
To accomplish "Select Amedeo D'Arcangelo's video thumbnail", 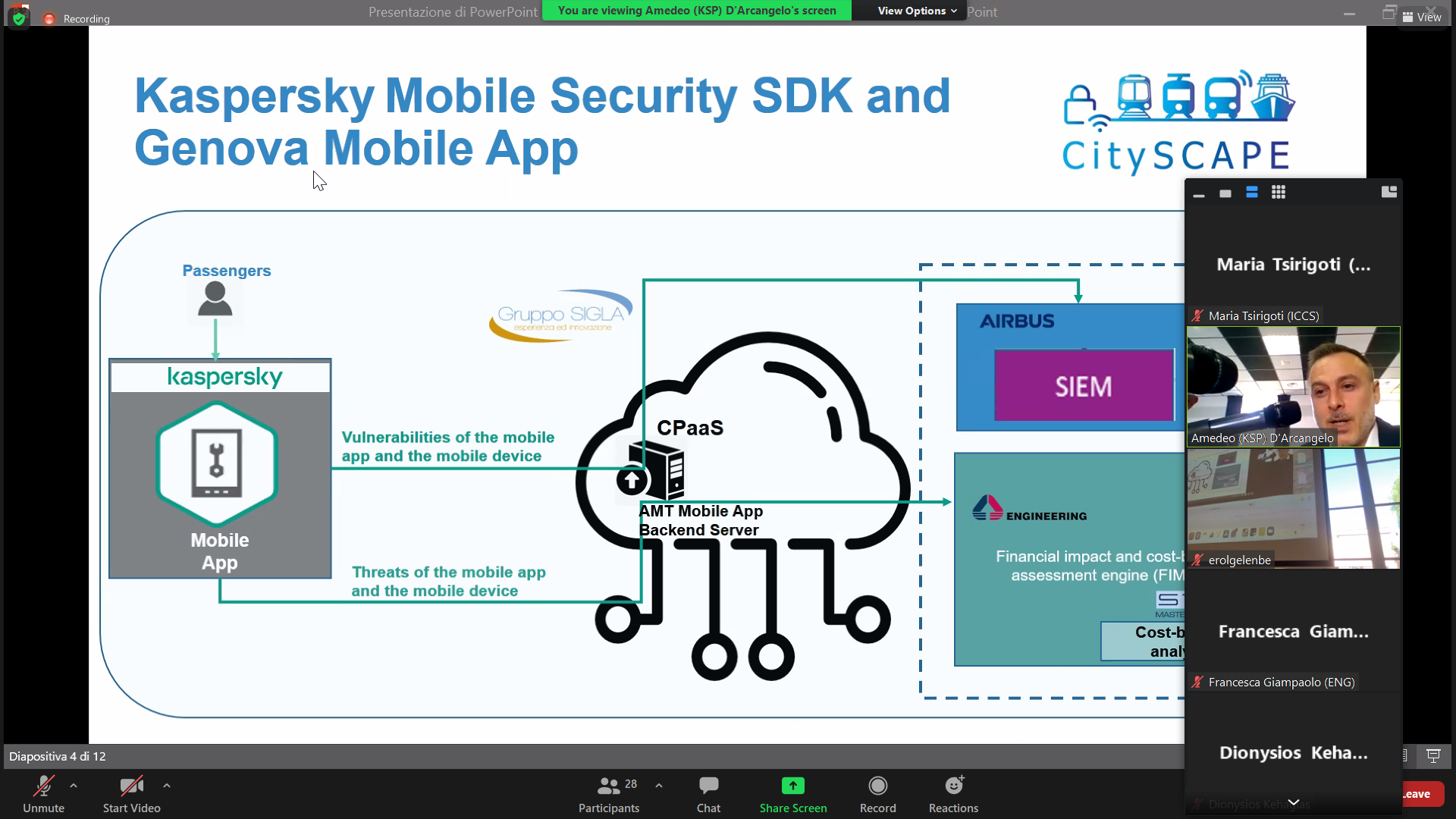I will pyautogui.click(x=1293, y=387).
